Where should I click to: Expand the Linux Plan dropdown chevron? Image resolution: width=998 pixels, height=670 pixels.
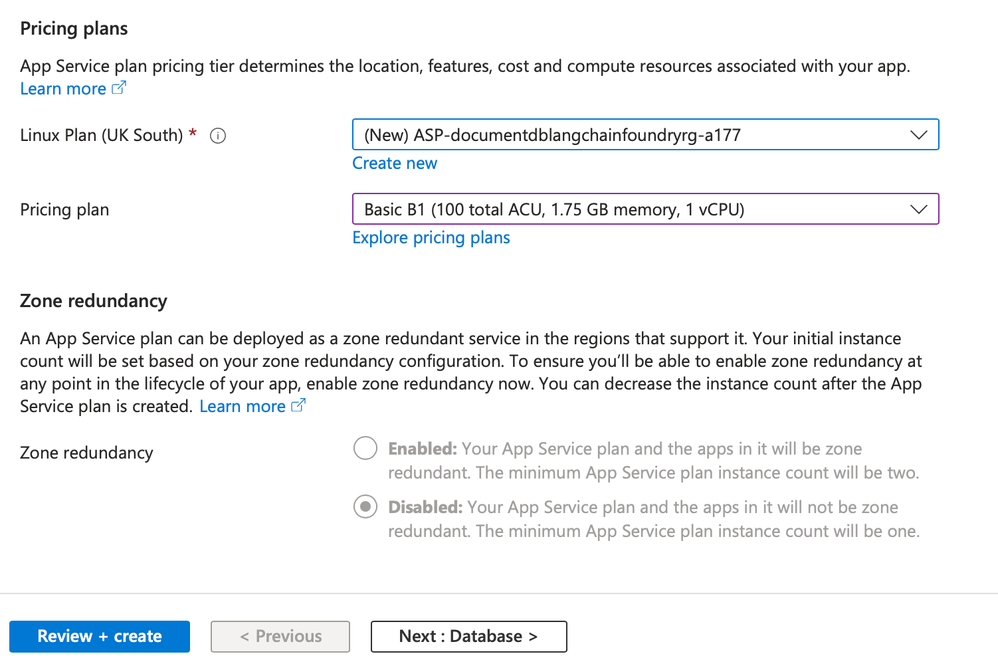[918, 135]
